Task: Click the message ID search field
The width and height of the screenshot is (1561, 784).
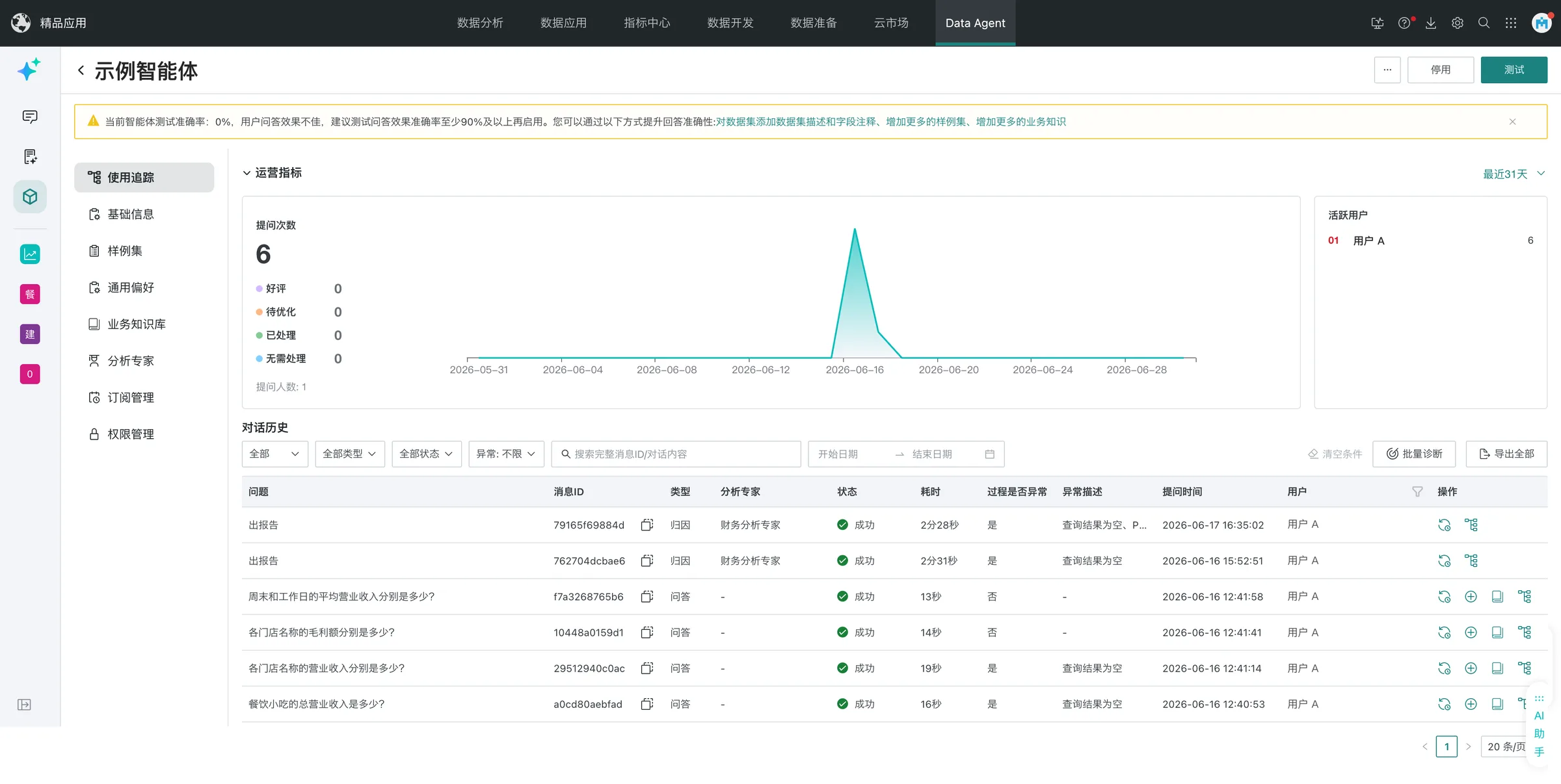Action: [676, 454]
